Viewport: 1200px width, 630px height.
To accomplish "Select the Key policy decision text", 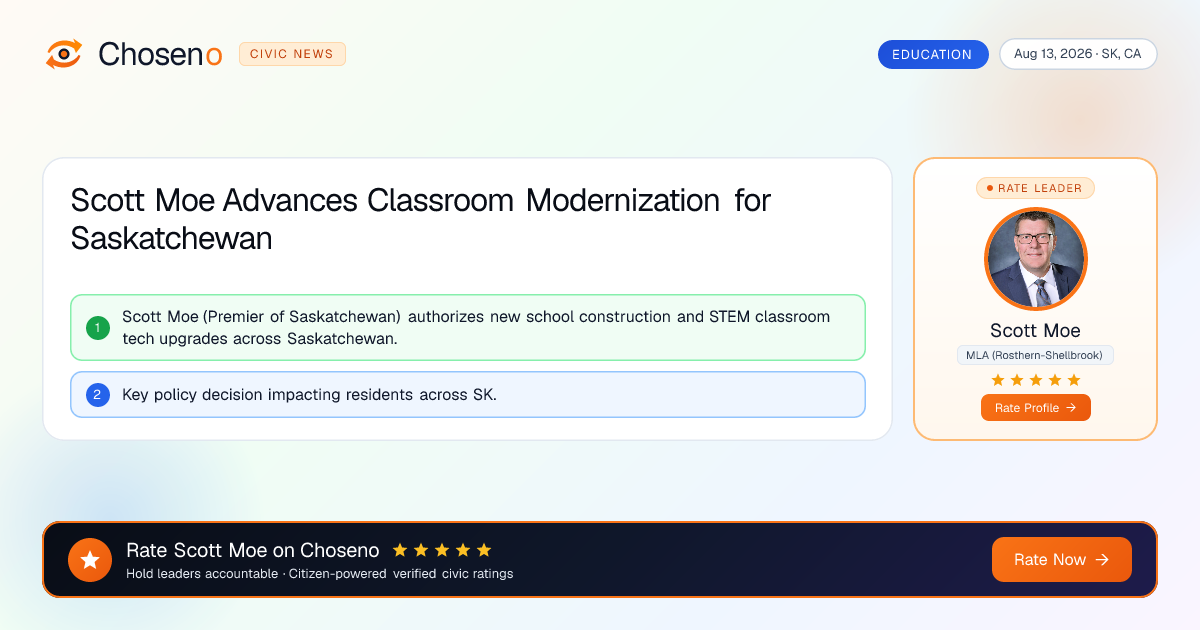I will click(x=309, y=394).
